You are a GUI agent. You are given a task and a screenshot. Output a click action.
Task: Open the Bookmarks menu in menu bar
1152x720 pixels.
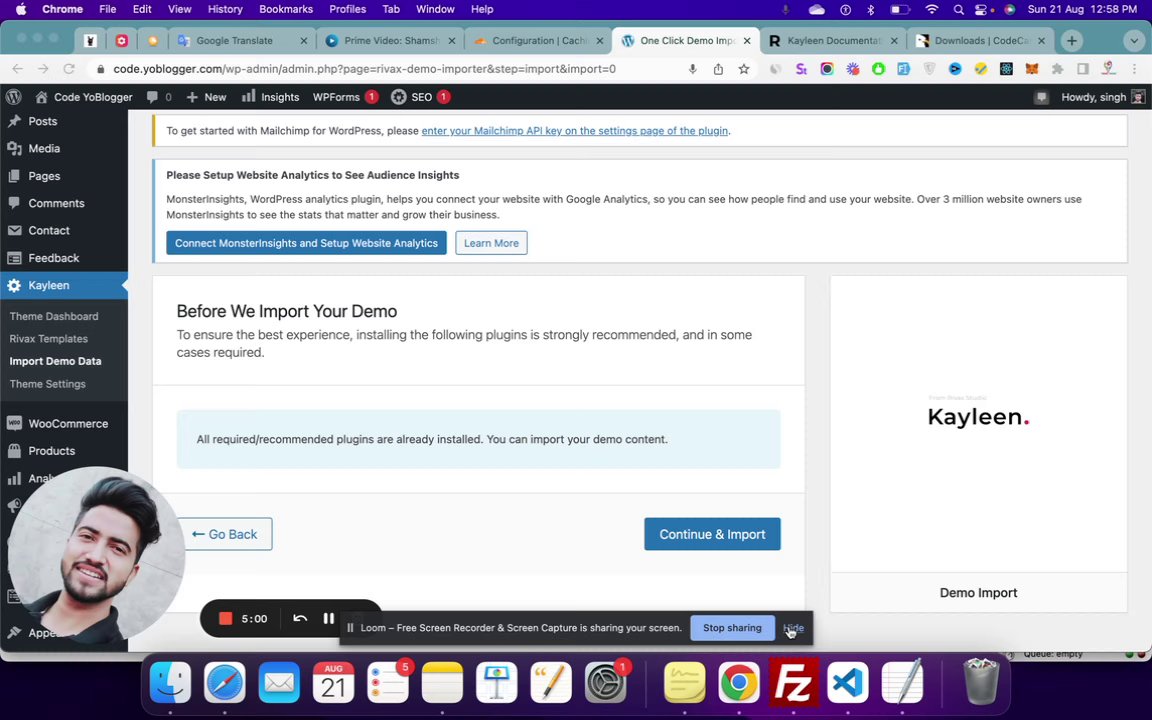286,10
